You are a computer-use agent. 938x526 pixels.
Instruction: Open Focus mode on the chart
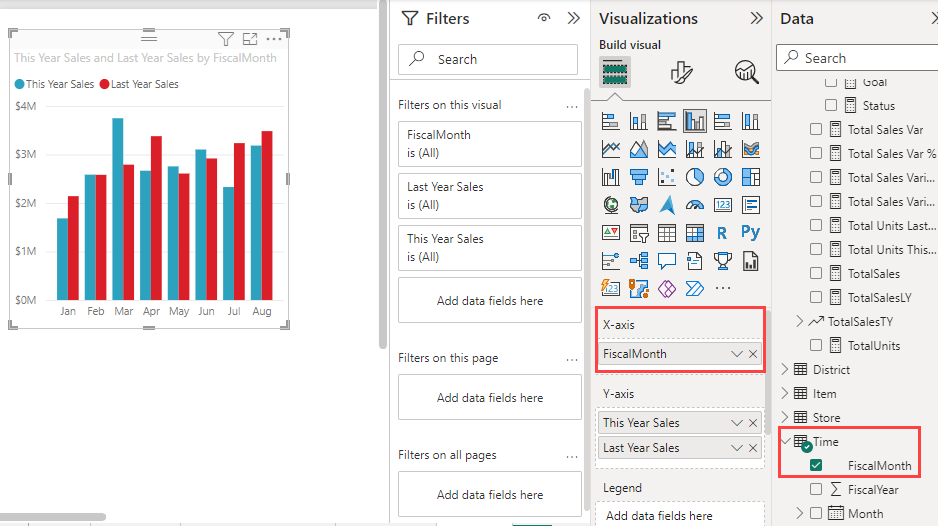point(250,39)
